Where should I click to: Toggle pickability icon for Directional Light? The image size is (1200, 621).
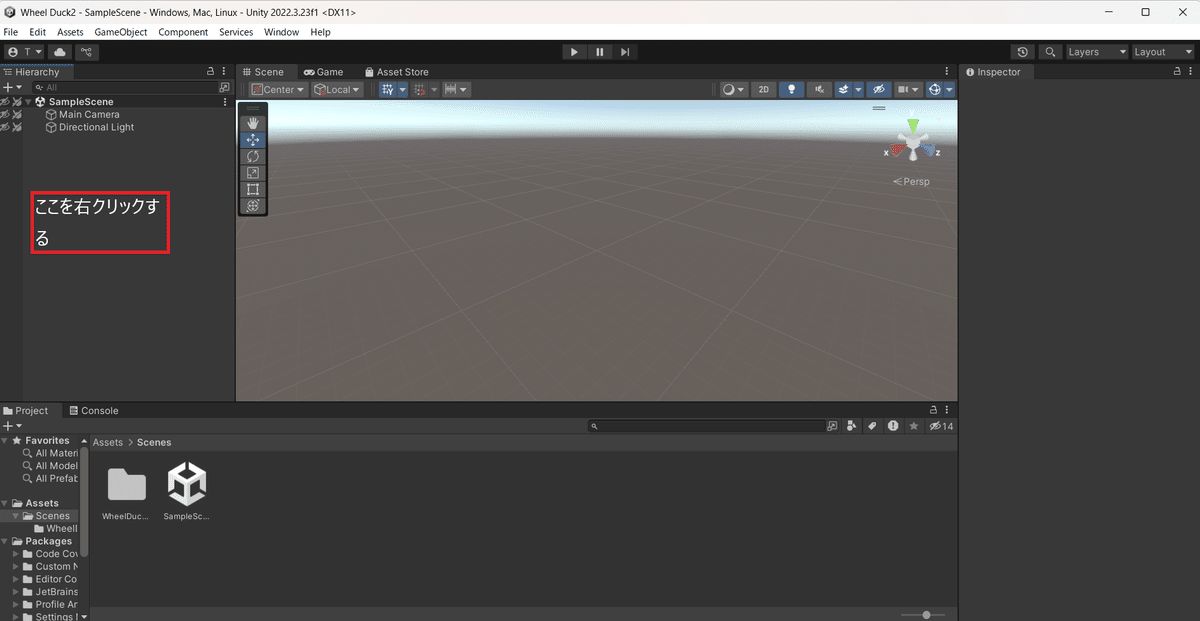click(17, 128)
